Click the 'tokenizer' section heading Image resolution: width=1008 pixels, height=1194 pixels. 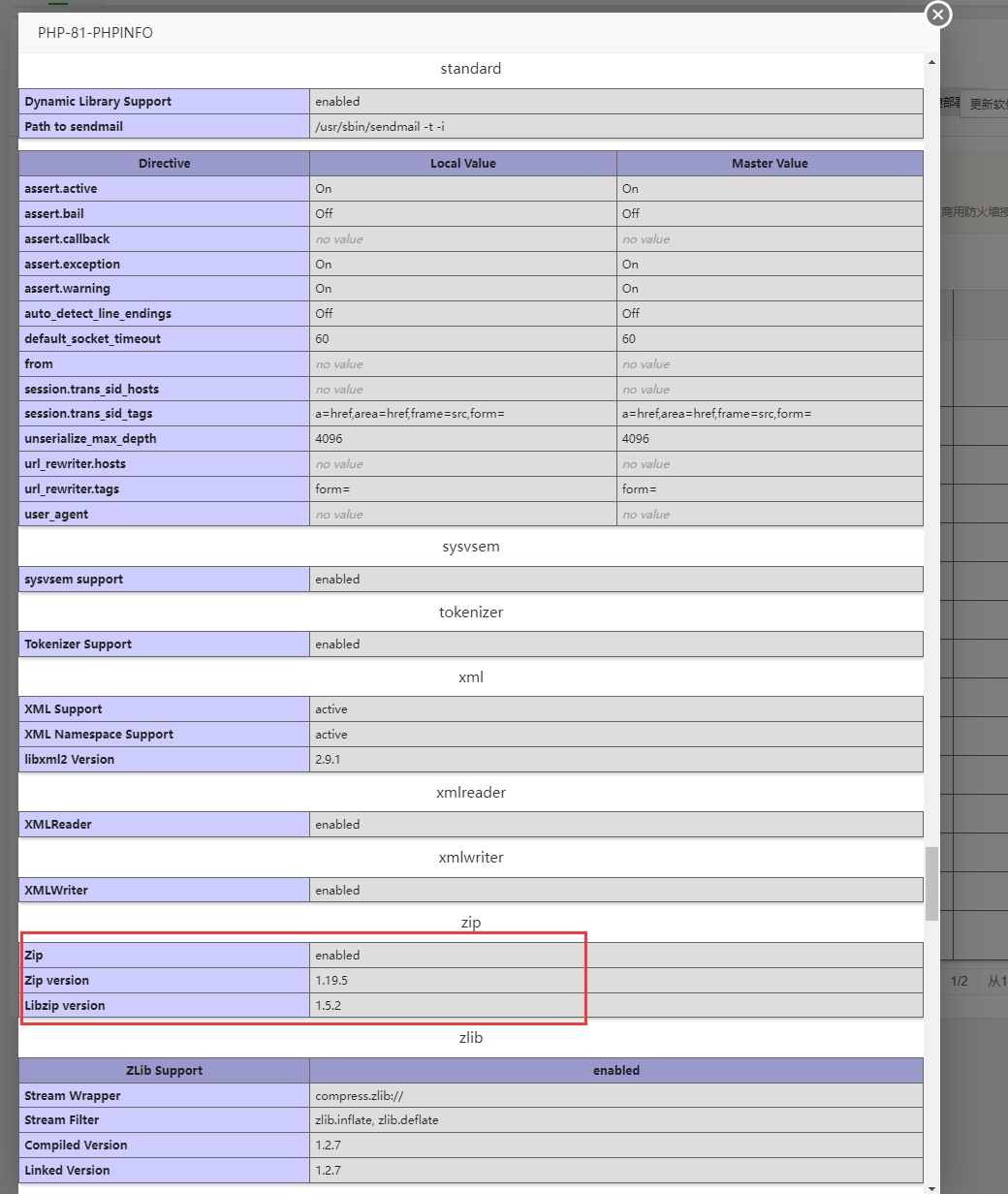(x=471, y=613)
